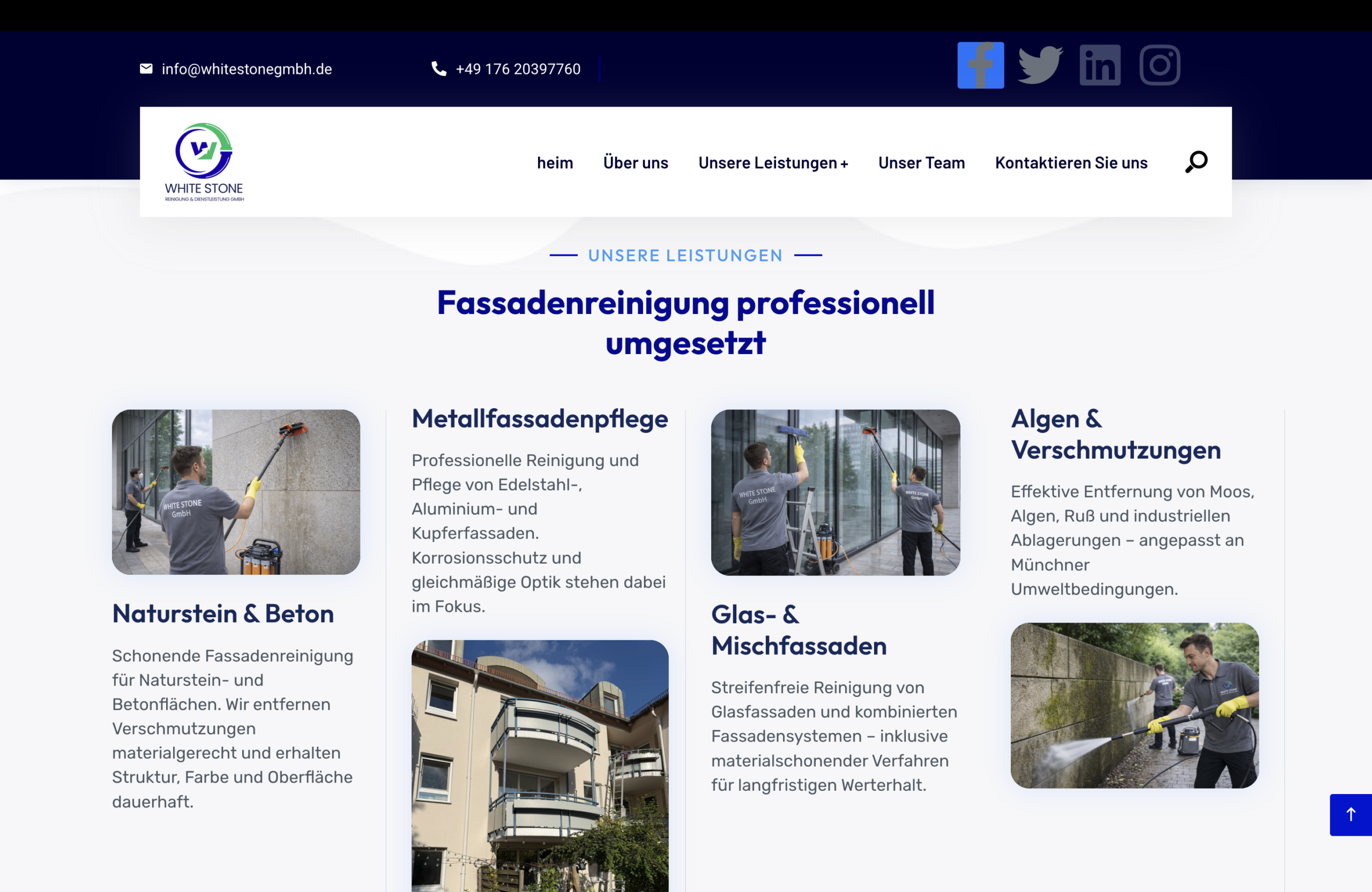This screenshot has width=1372, height=892.
Task: Expand the Unsere Leistungen + menu
Action: click(x=773, y=163)
